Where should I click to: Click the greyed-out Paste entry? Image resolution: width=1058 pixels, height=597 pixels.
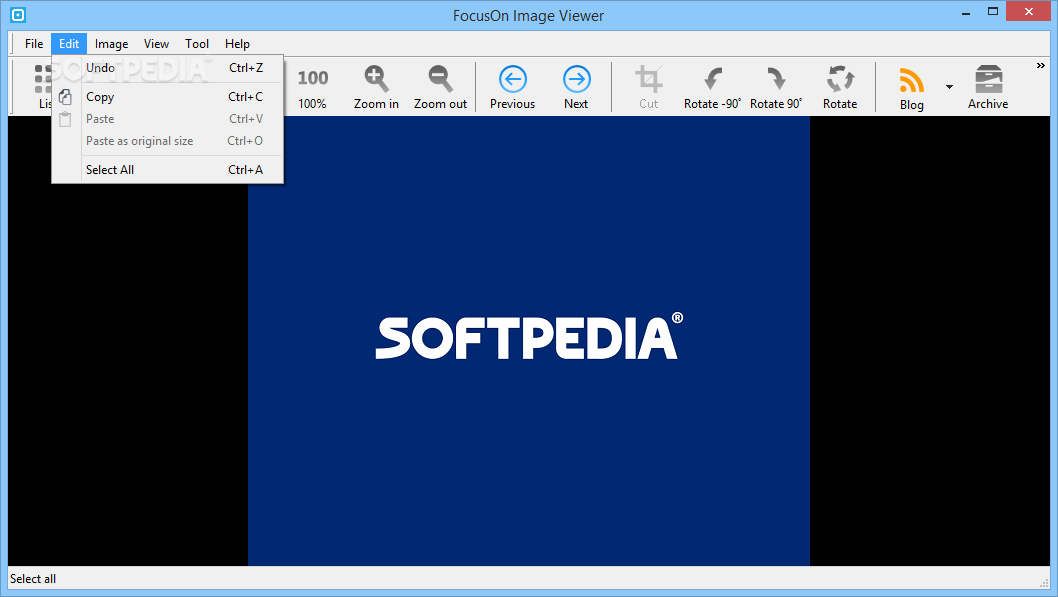pos(167,119)
